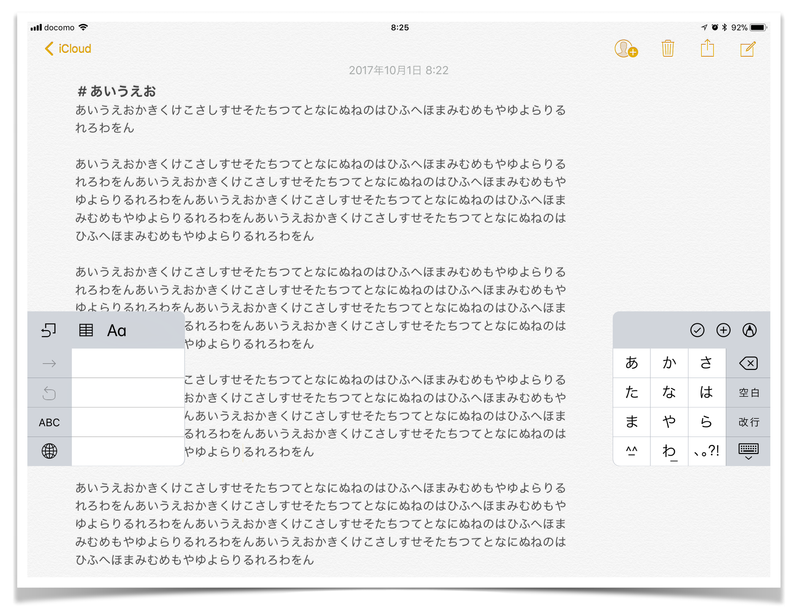This screenshot has width=800, height=609.
Task: Undo the last typing action
Action: pos(48,391)
